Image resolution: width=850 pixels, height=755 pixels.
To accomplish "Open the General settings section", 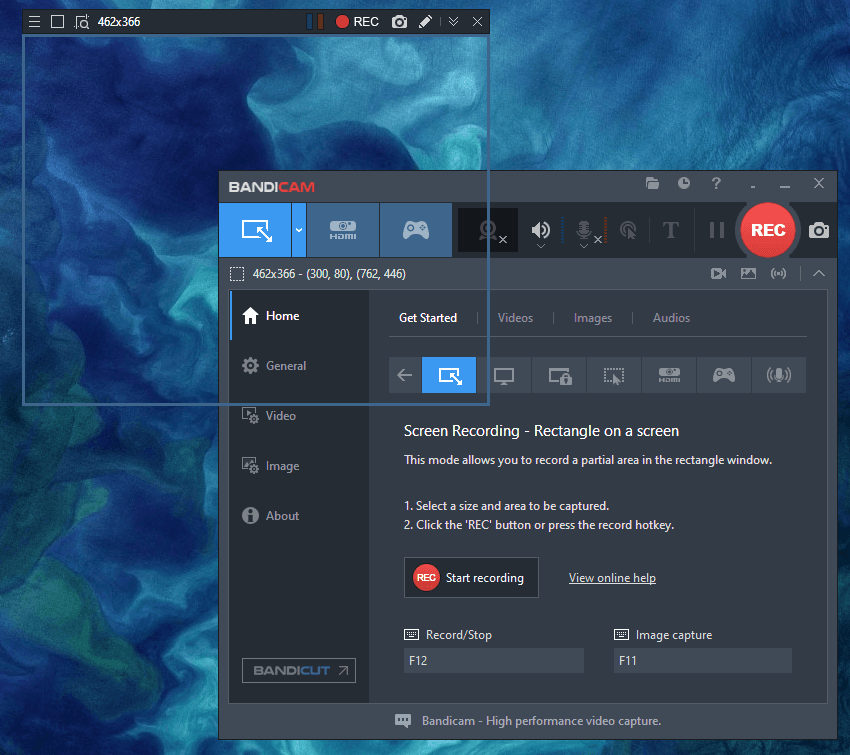I will pos(285,366).
